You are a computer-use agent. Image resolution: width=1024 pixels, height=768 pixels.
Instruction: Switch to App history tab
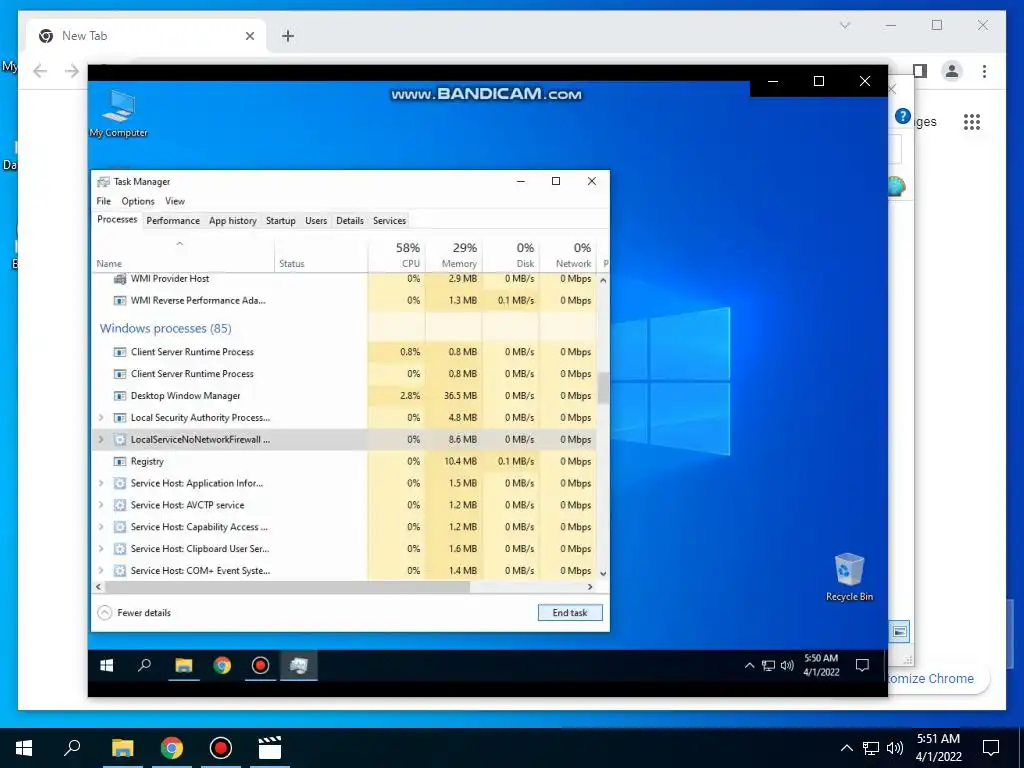pyautogui.click(x=232, y=221)
